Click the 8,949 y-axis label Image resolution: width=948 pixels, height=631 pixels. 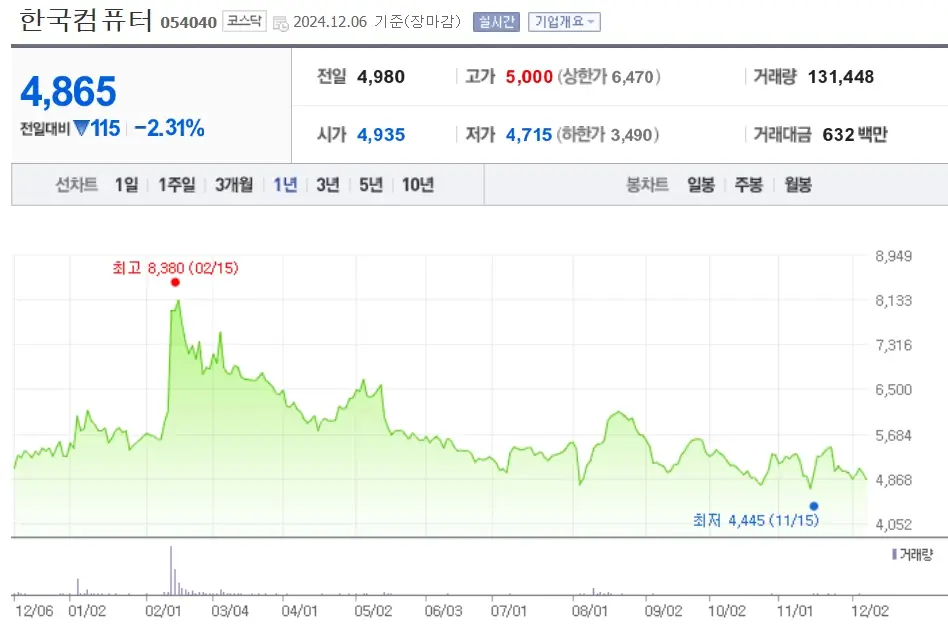(x=894, y=256)
